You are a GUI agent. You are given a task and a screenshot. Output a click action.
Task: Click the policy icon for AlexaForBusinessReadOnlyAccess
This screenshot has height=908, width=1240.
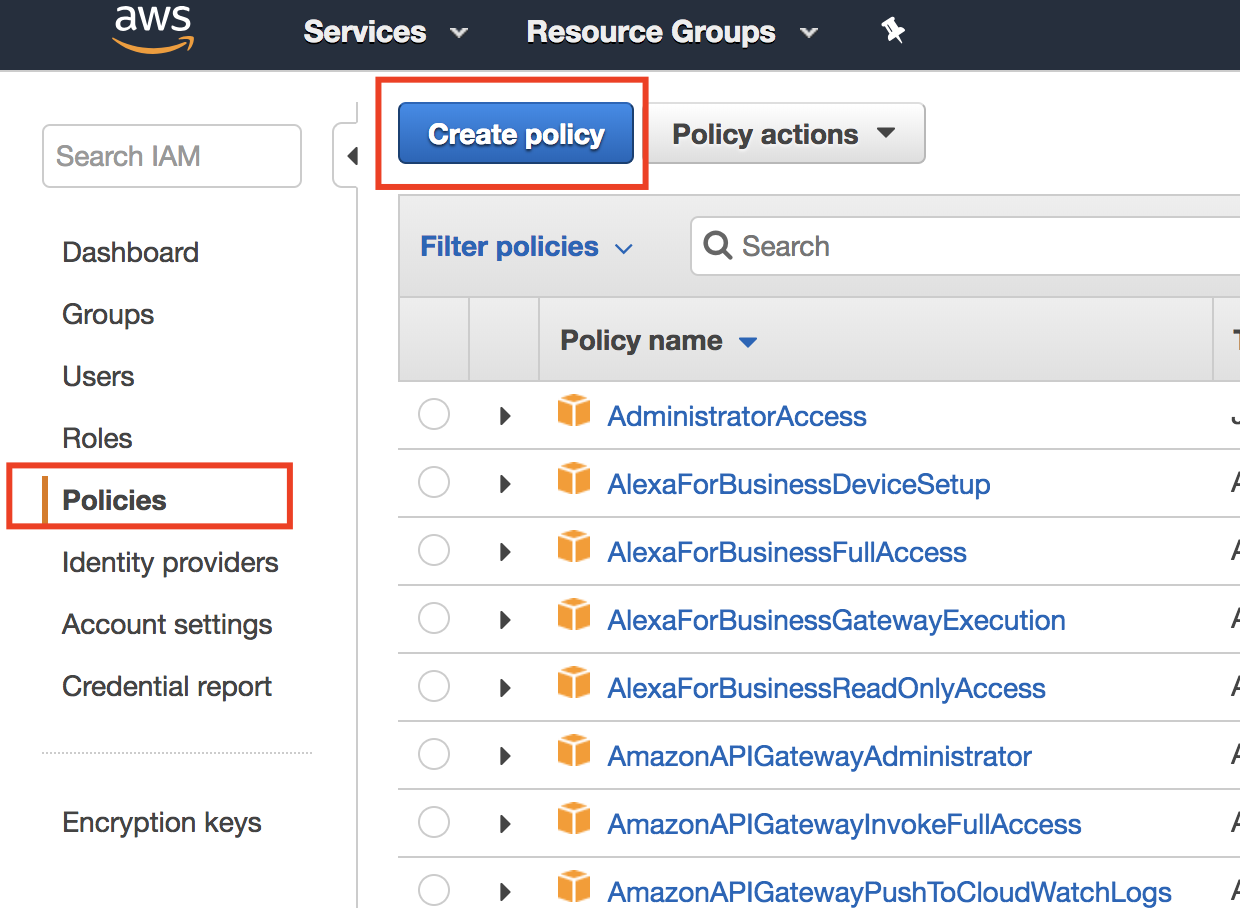click(x=574, y=684)
